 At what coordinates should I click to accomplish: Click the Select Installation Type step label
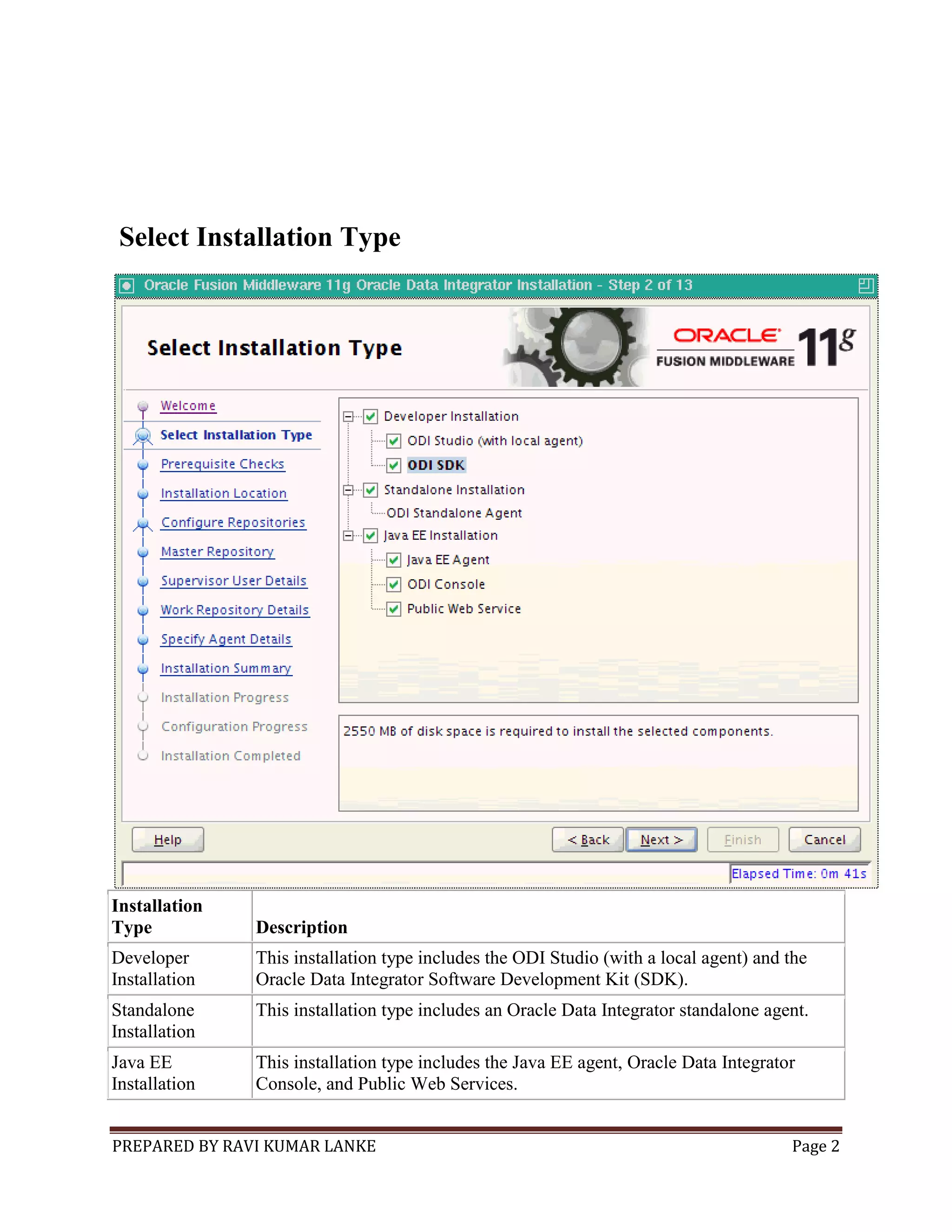coord(236,435)
